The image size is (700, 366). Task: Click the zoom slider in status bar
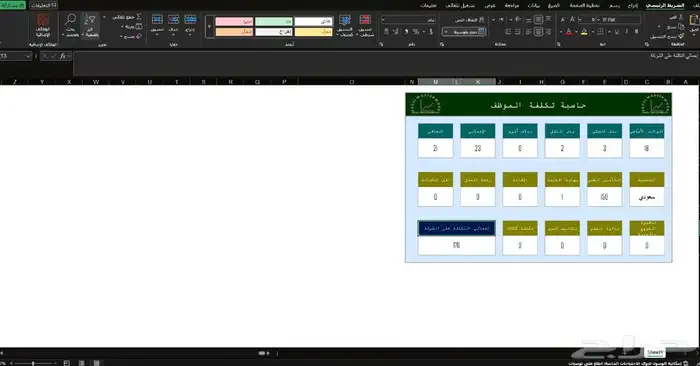pyautogui.click(x=33, y=363)
